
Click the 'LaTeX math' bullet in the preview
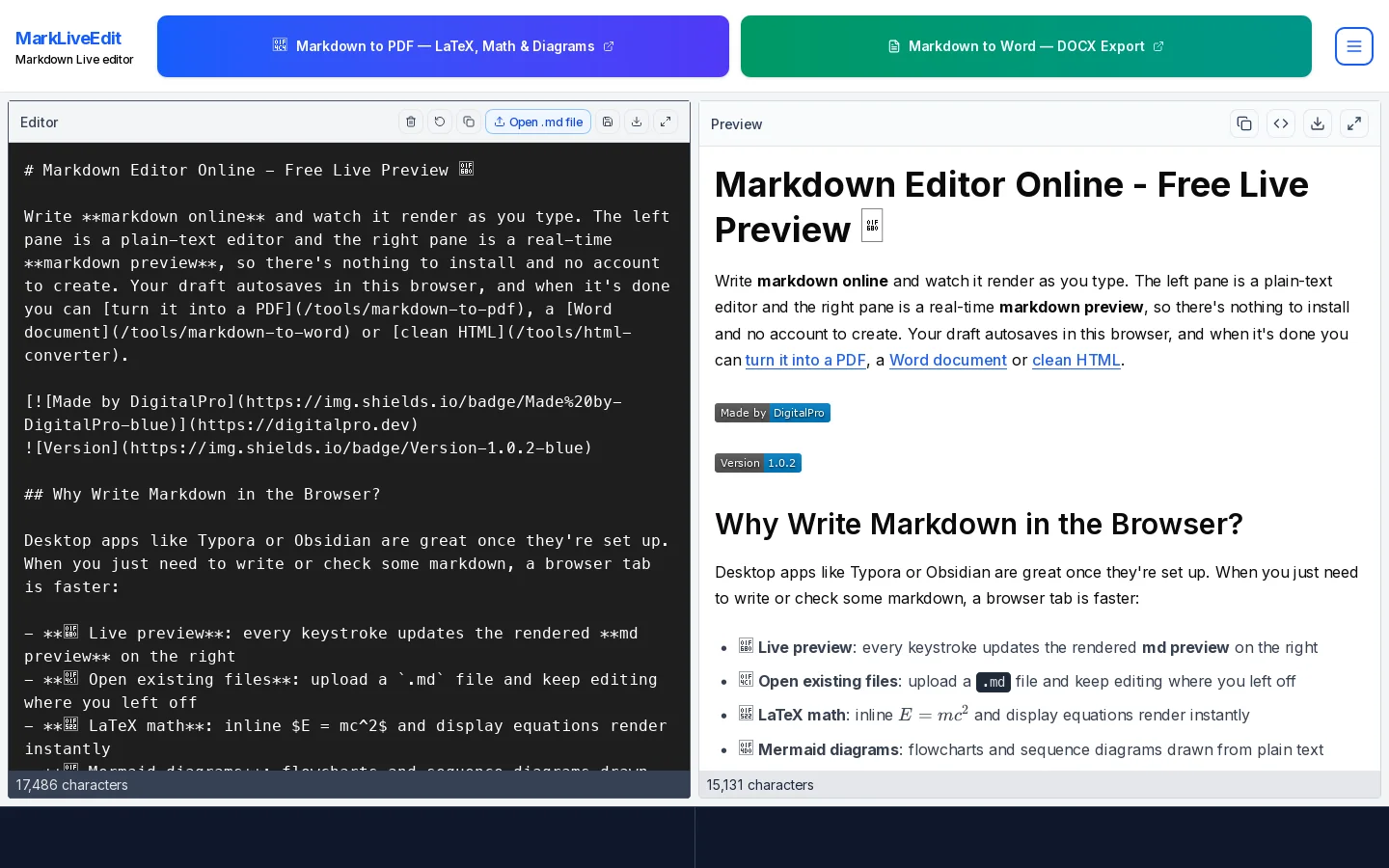click(994, 715)
